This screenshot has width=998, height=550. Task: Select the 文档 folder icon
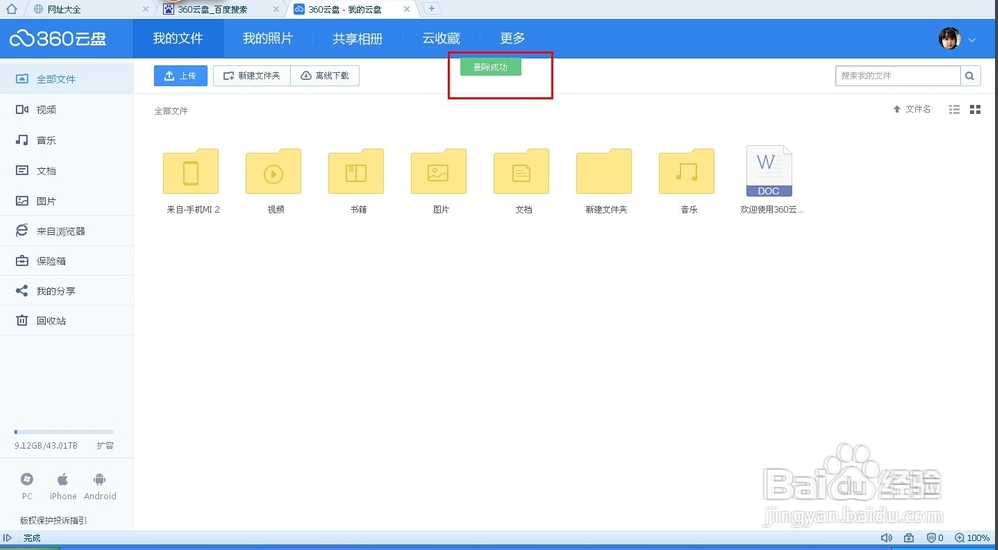pos(521,171)
